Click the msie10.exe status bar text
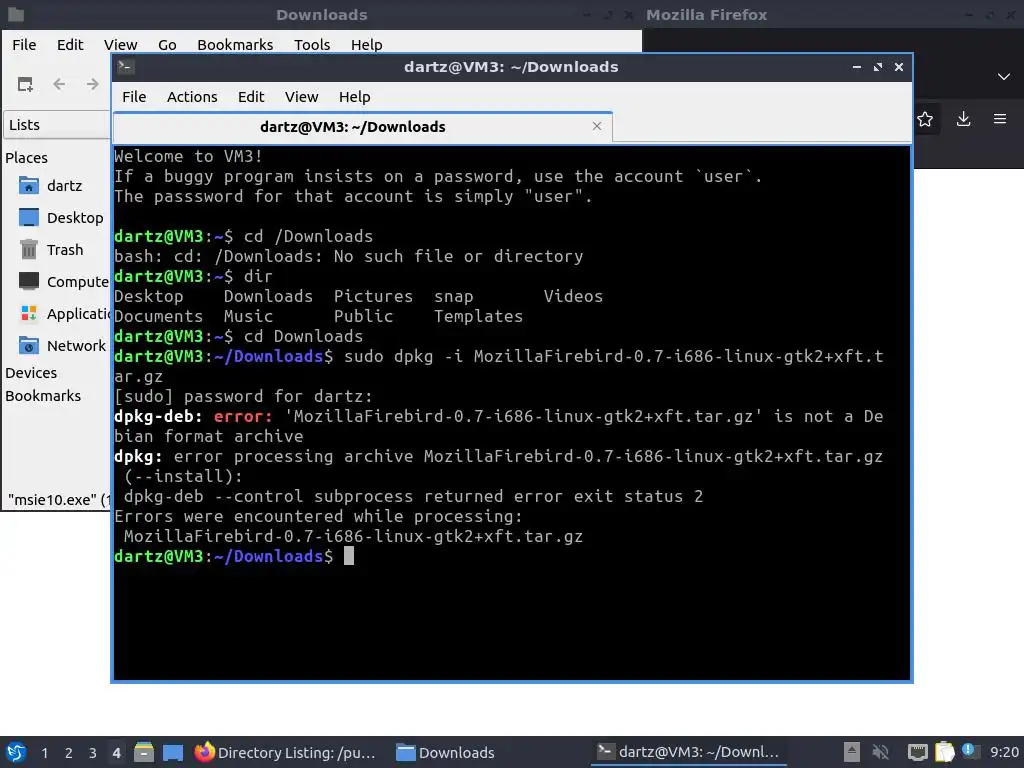 59,500
